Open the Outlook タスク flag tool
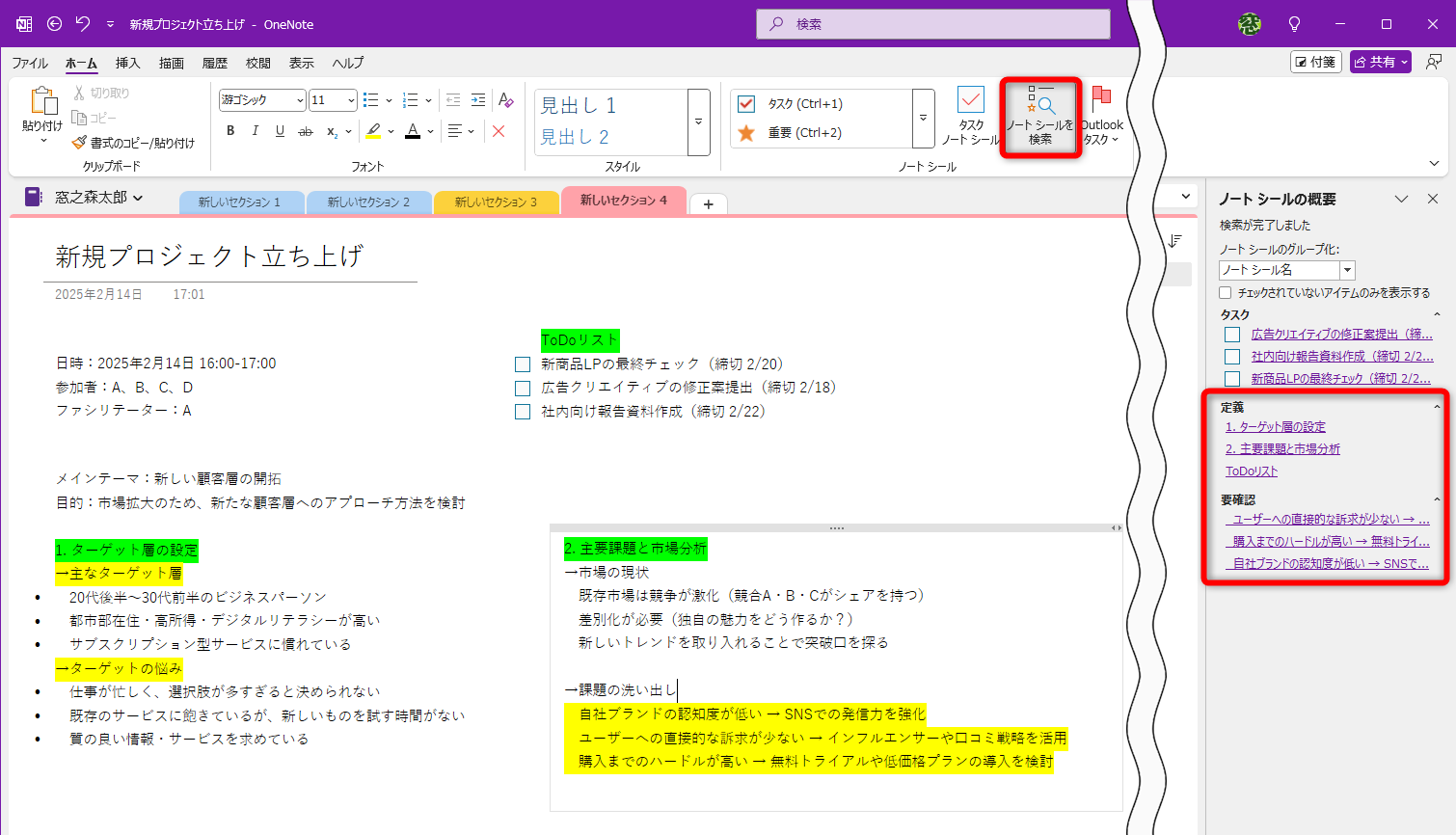The image size is (1456, 835). click(1102, 111)
